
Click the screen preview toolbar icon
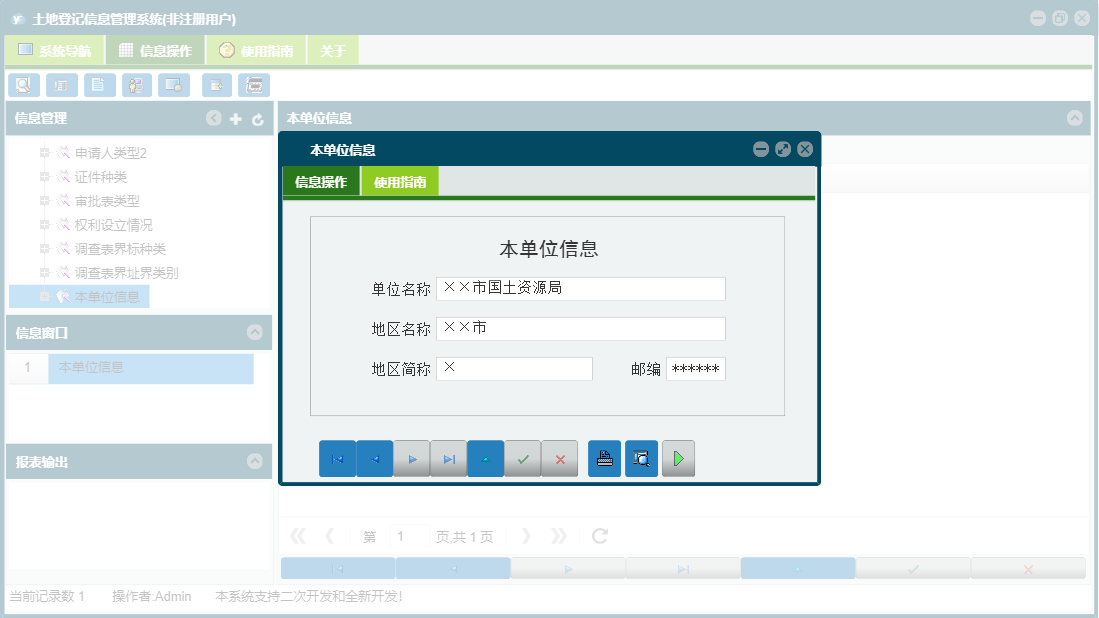(x=174, y=85)
